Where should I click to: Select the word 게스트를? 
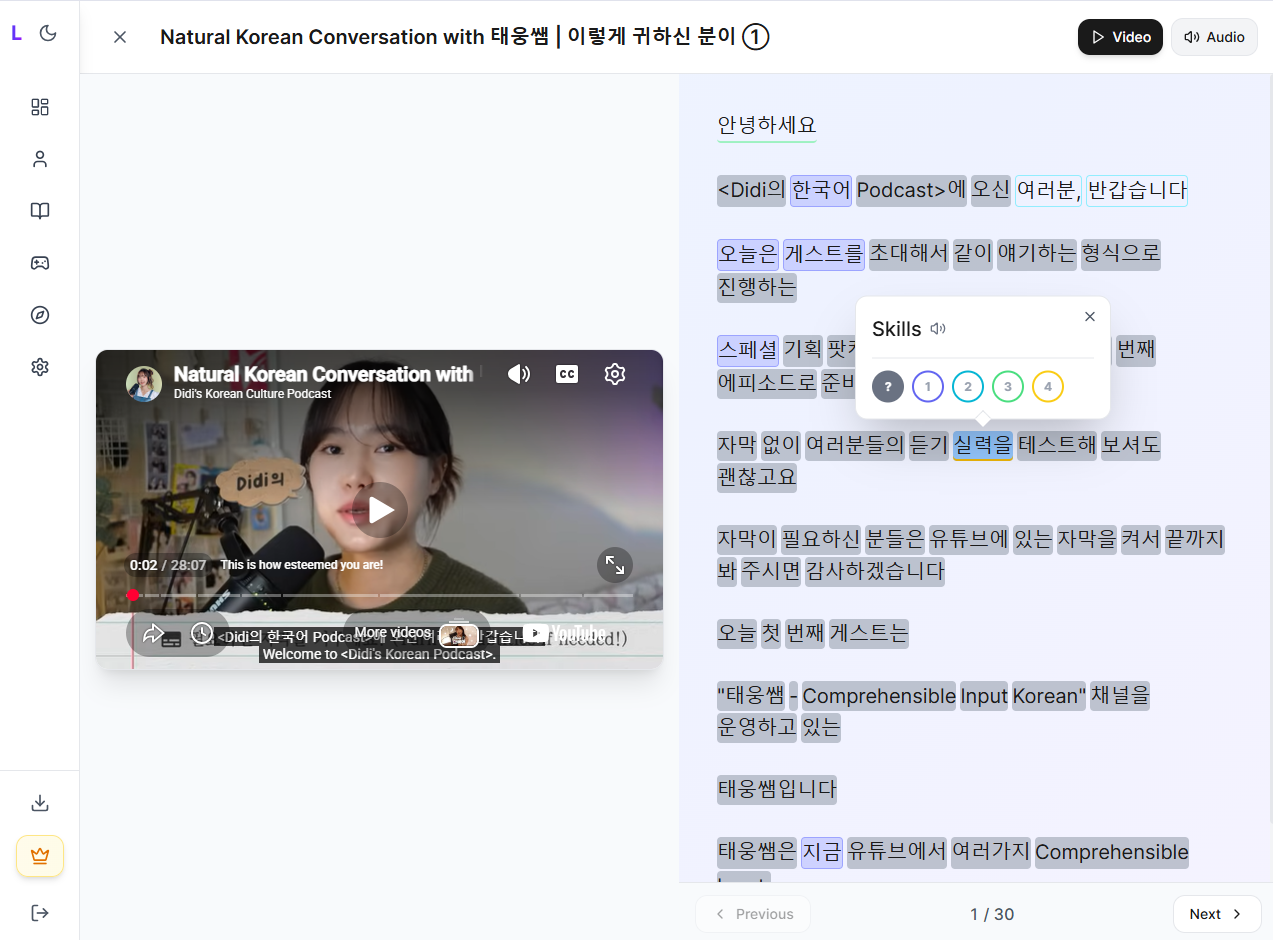[x=824, y=254]
